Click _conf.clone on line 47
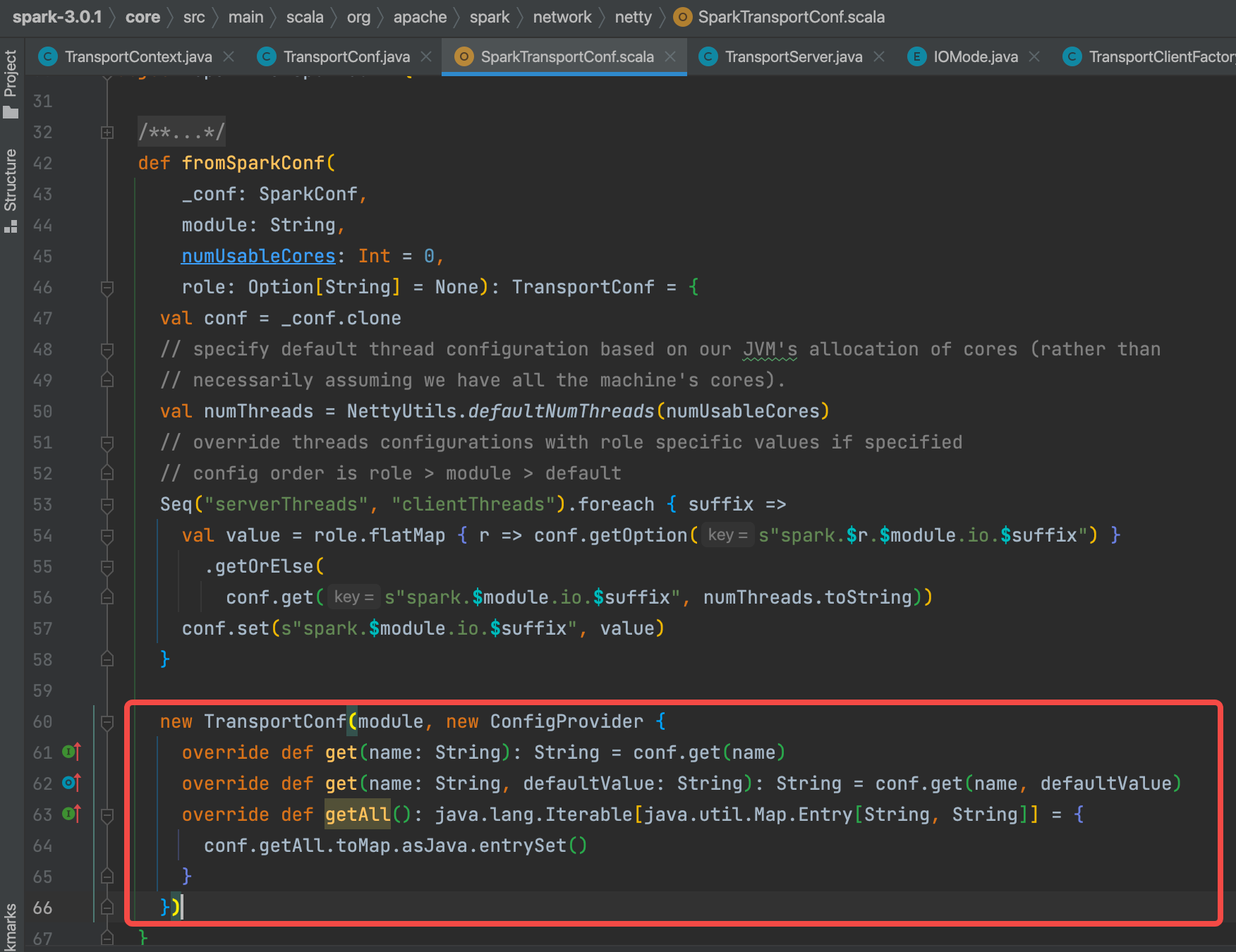The width and height of the screenshot is (1236, 952). [341, 318]
